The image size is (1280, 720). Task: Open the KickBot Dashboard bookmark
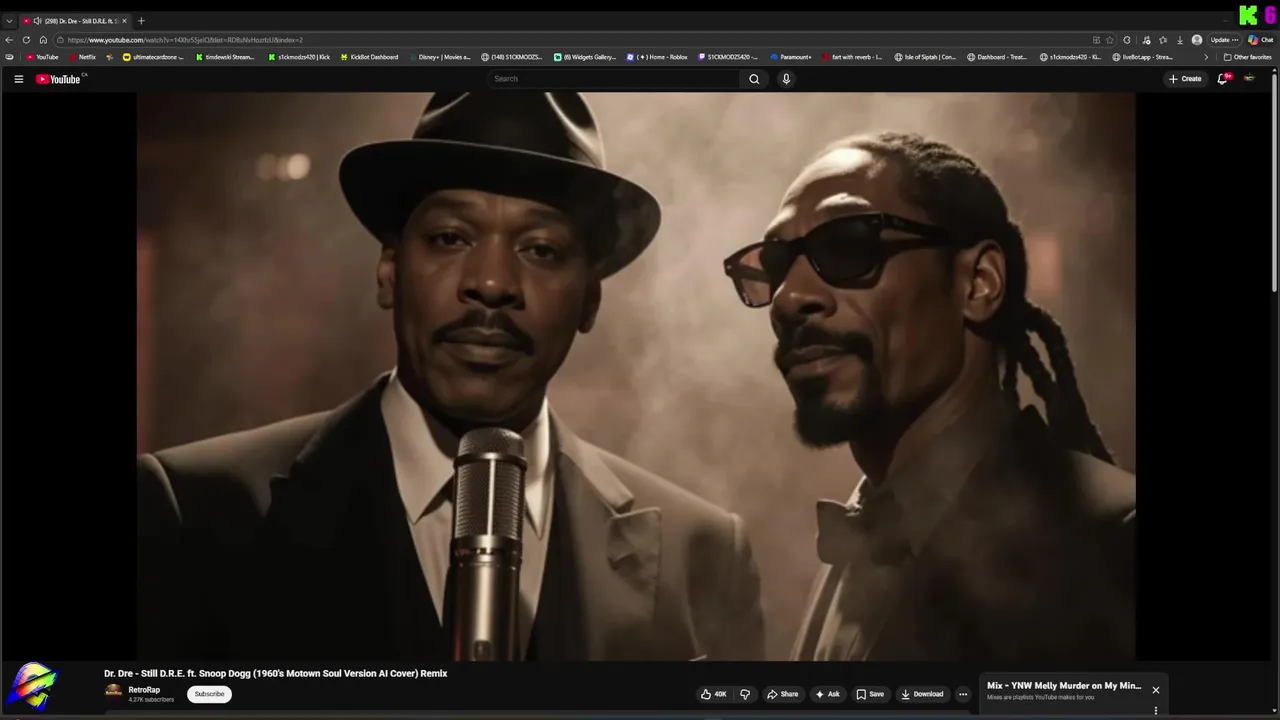pos(370,57)
